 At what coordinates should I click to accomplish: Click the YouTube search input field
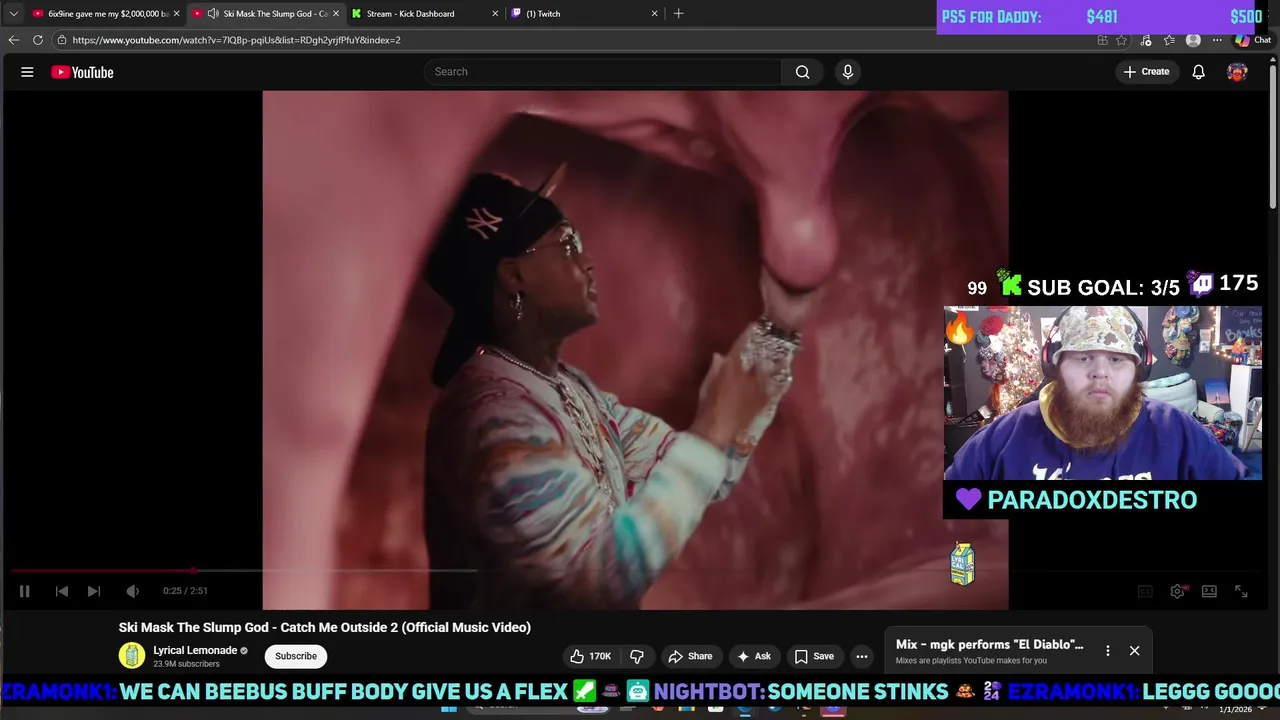(x=603, y=72)
